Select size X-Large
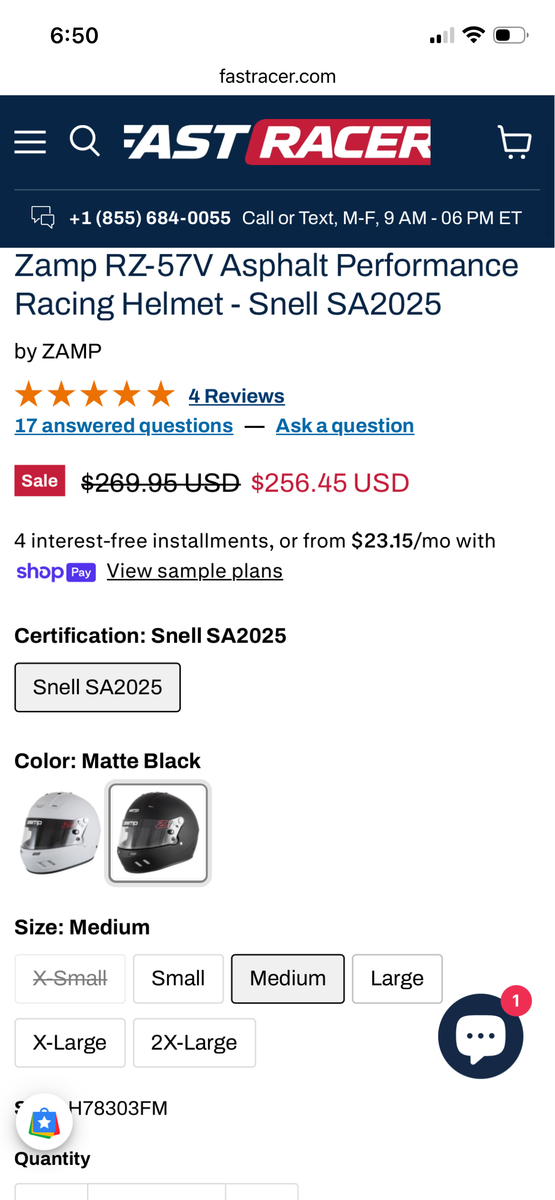The image size is (555, 1200). point(69,1043)
